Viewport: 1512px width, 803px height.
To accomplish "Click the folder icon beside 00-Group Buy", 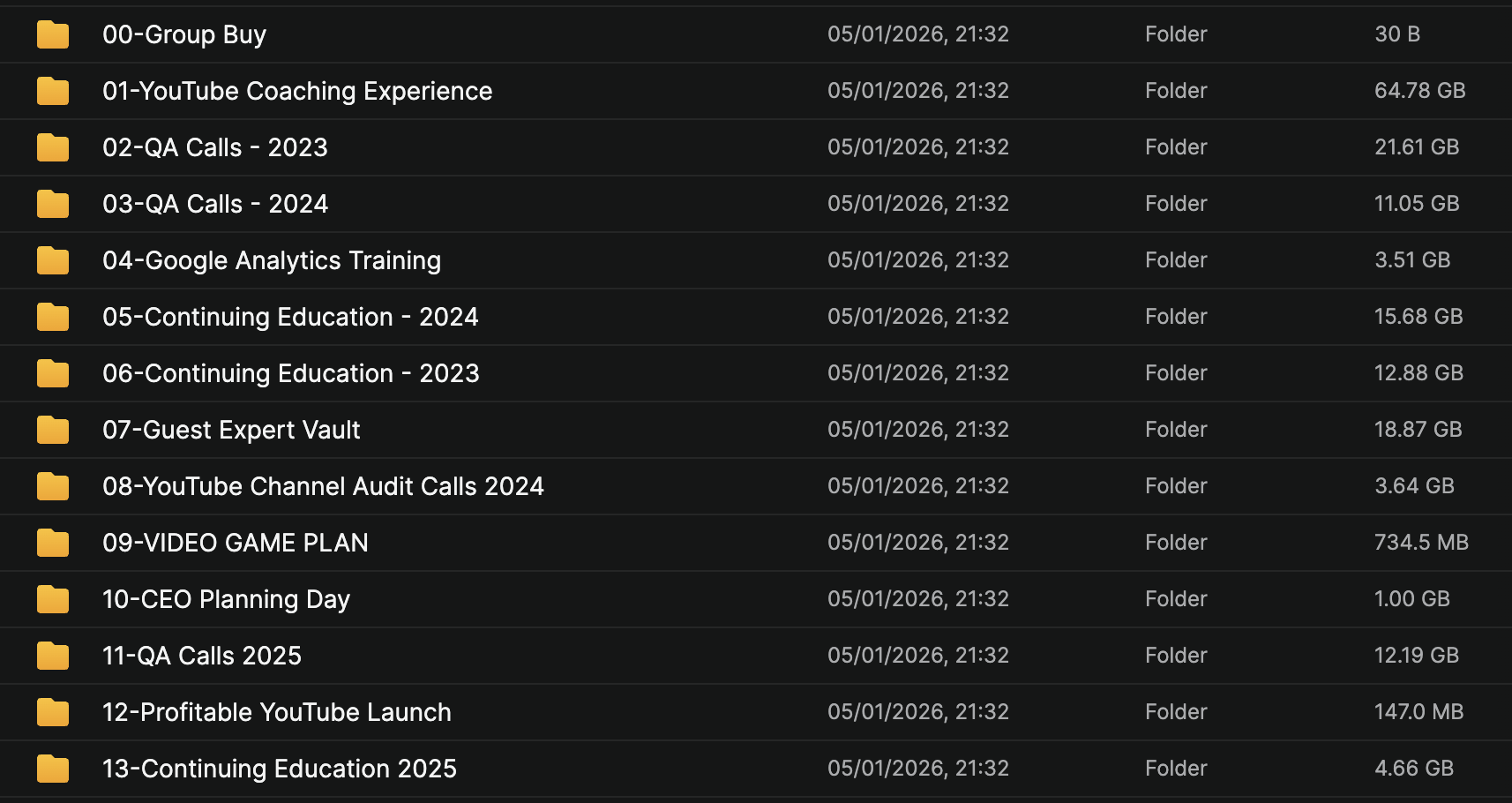I will click(x=53, y=34).
